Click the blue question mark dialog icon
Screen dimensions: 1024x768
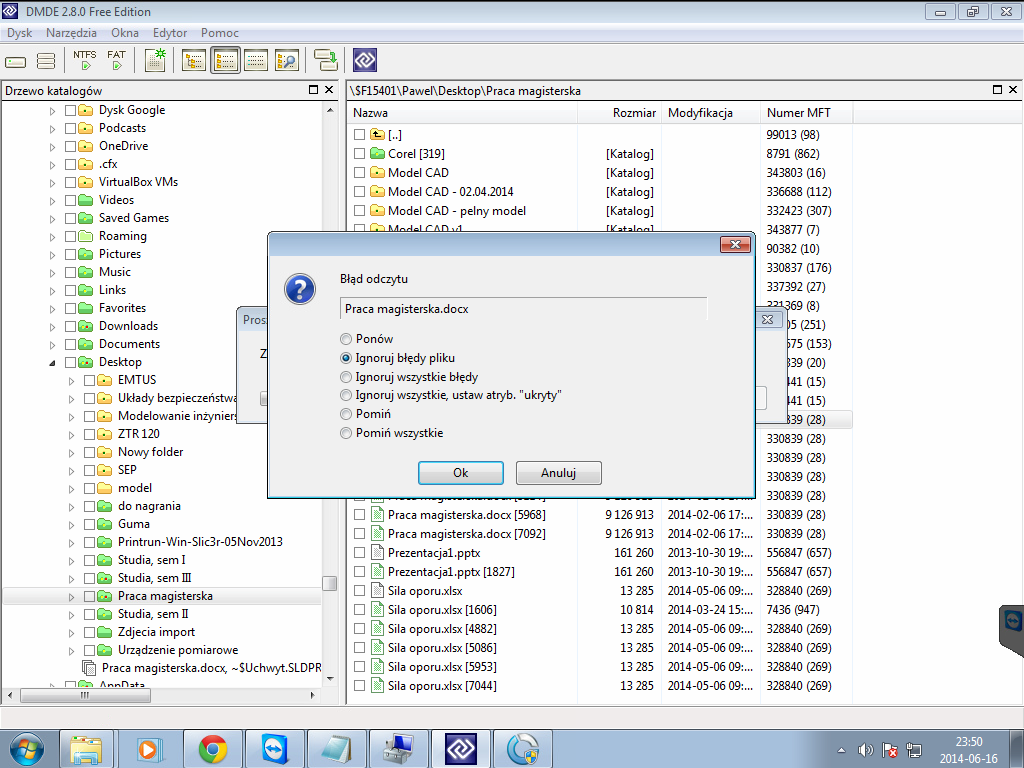300,289
